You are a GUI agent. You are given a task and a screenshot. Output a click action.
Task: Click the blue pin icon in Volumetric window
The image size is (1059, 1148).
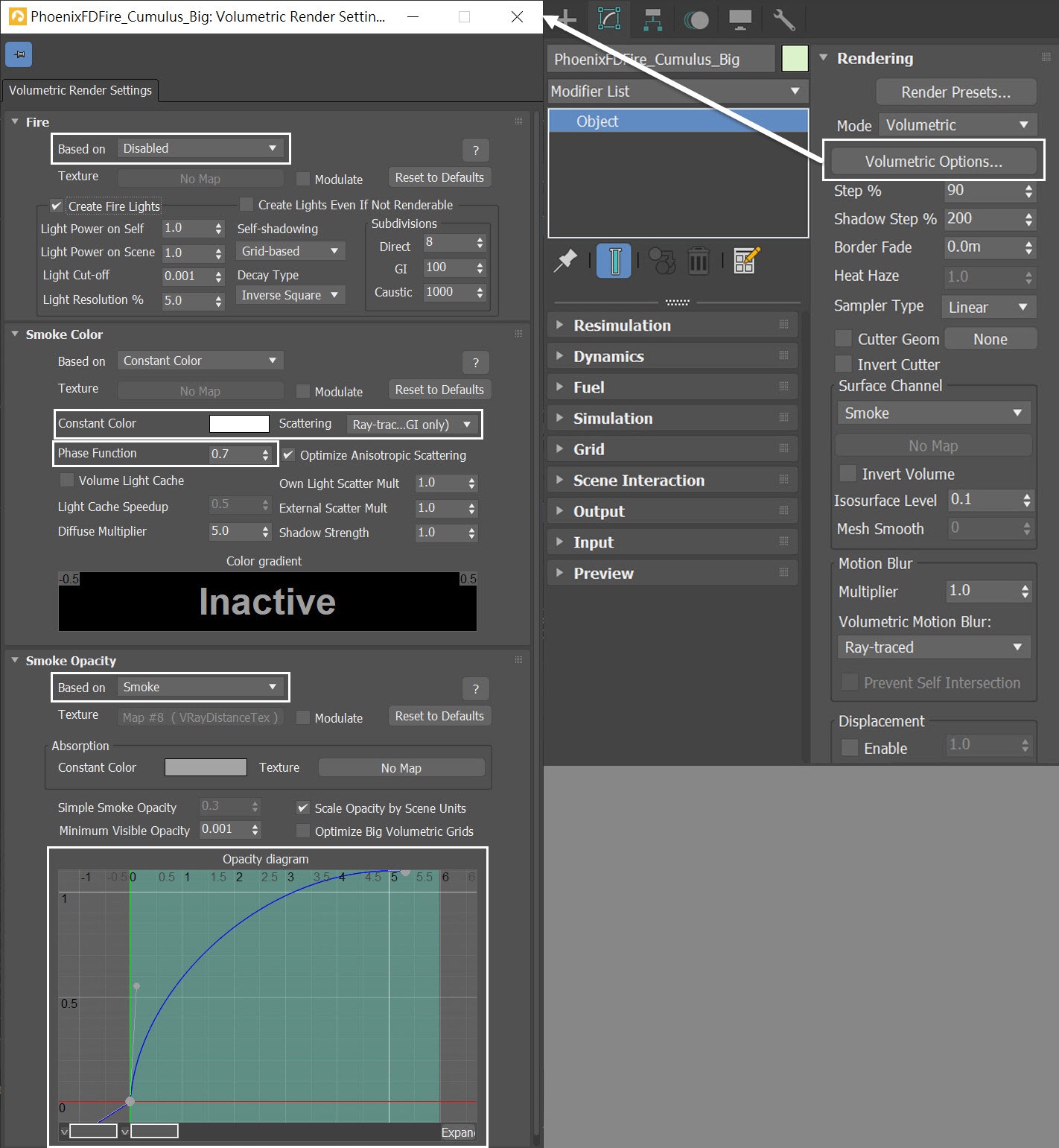pos(19,54)
